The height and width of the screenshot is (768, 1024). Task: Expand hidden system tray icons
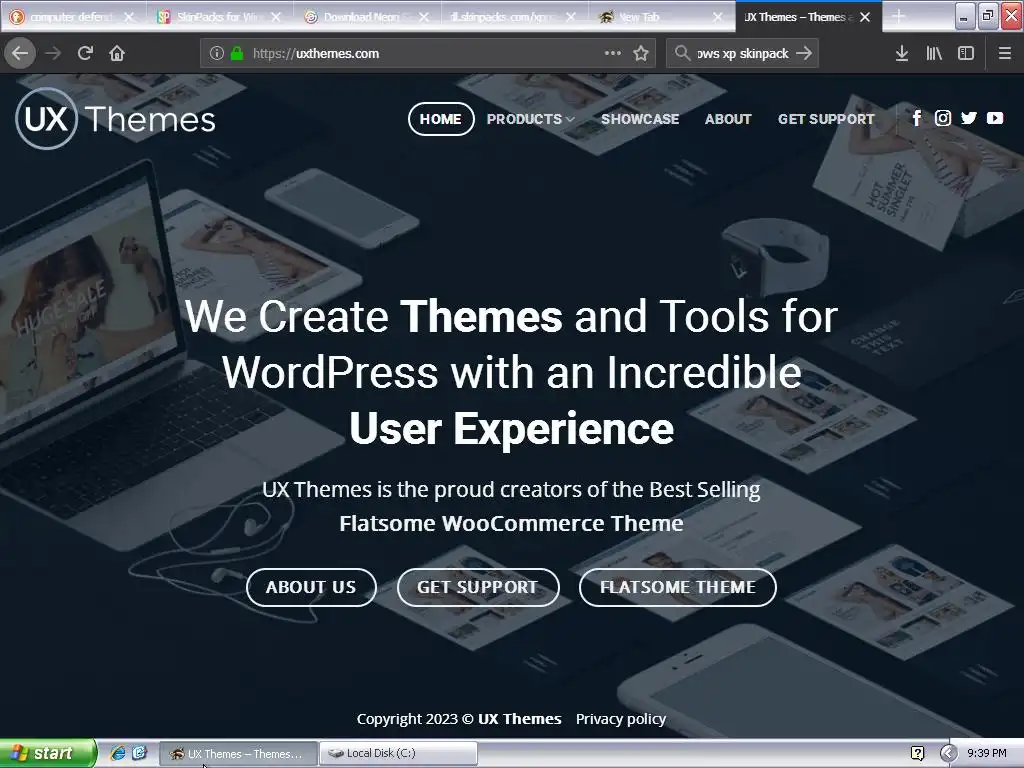948,754
